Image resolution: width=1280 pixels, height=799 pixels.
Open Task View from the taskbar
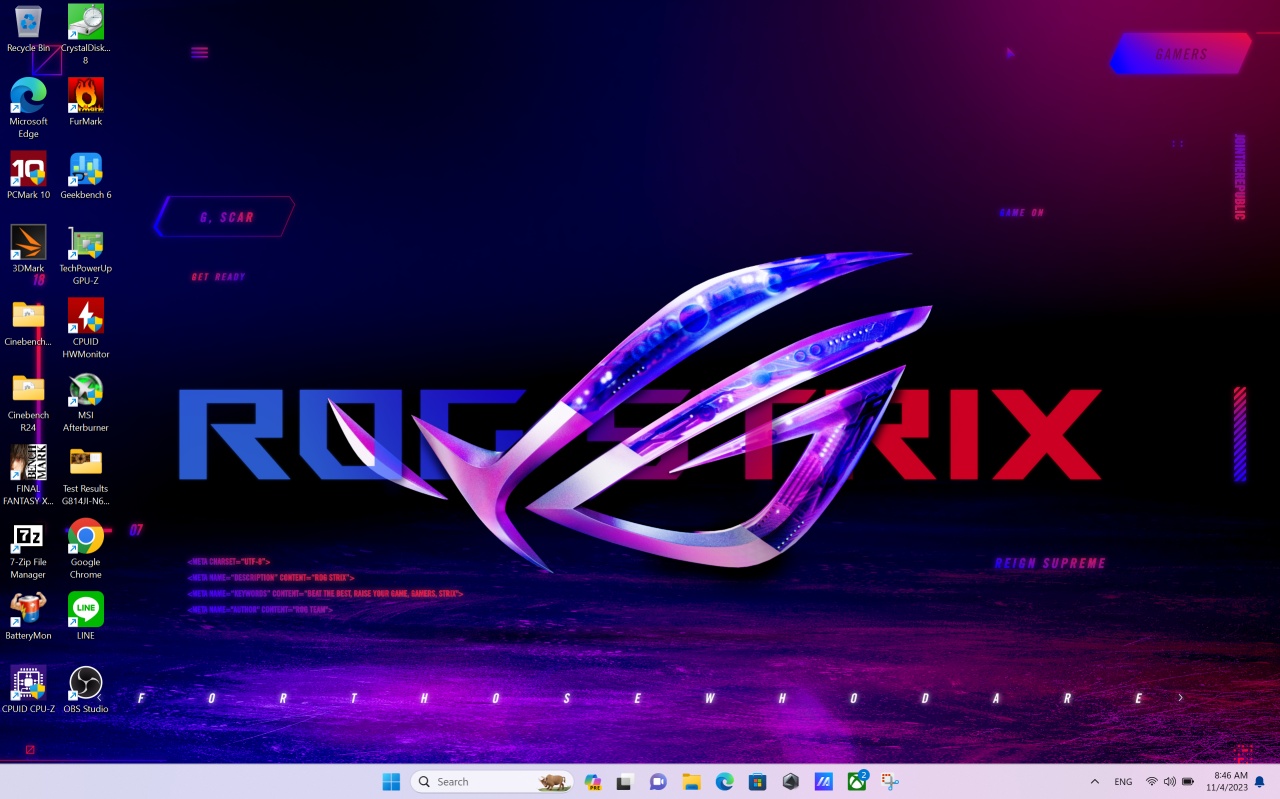click(x=625, y=782)
